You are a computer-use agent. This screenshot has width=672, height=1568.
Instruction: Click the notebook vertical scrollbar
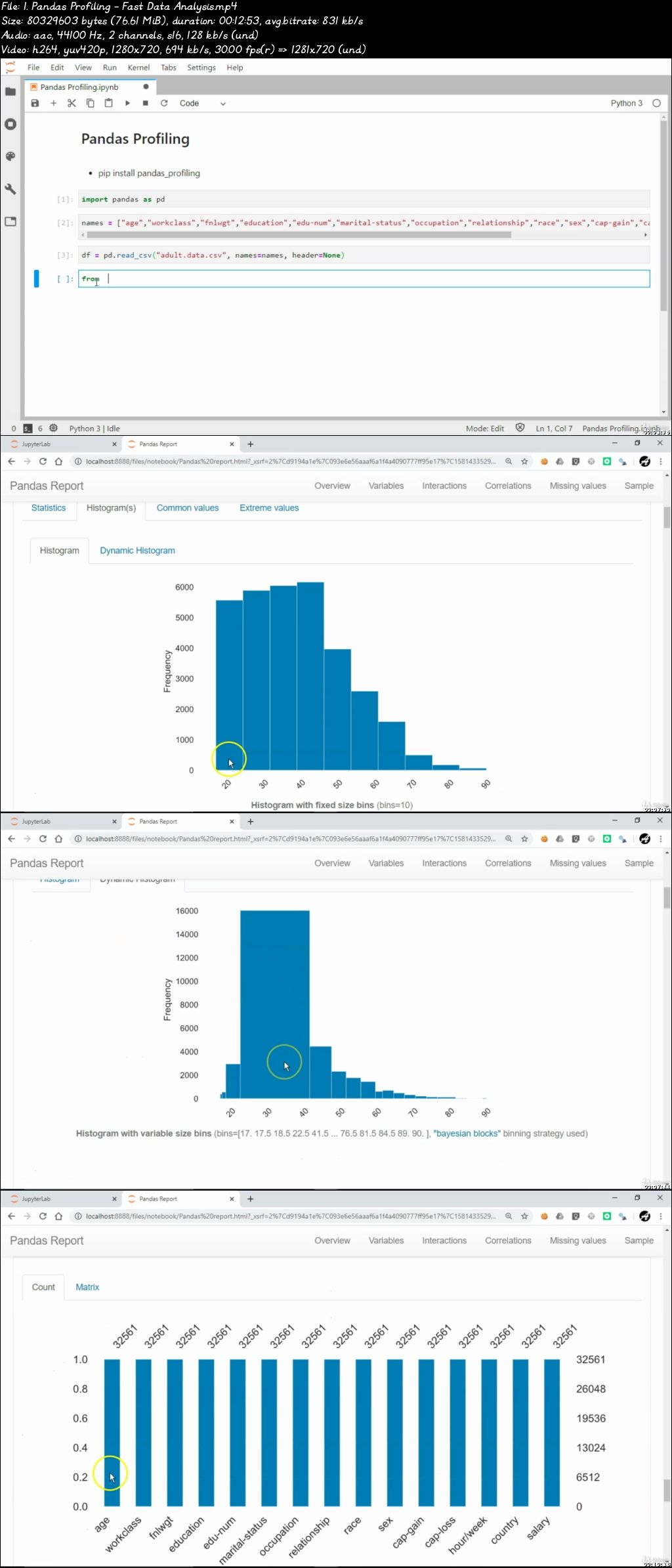pos(664,217)
